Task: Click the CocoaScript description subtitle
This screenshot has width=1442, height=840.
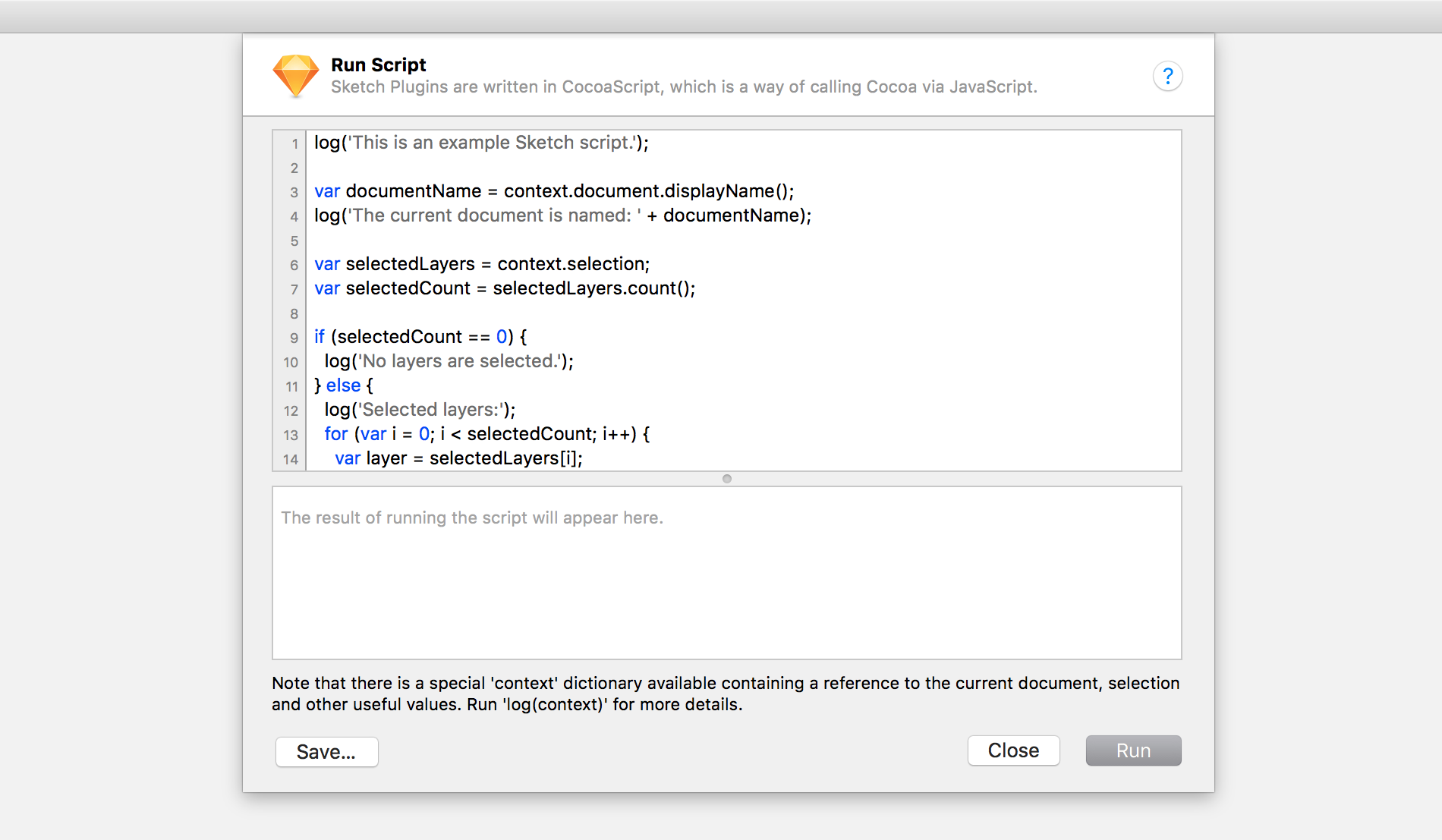Action: coord(684,87)
